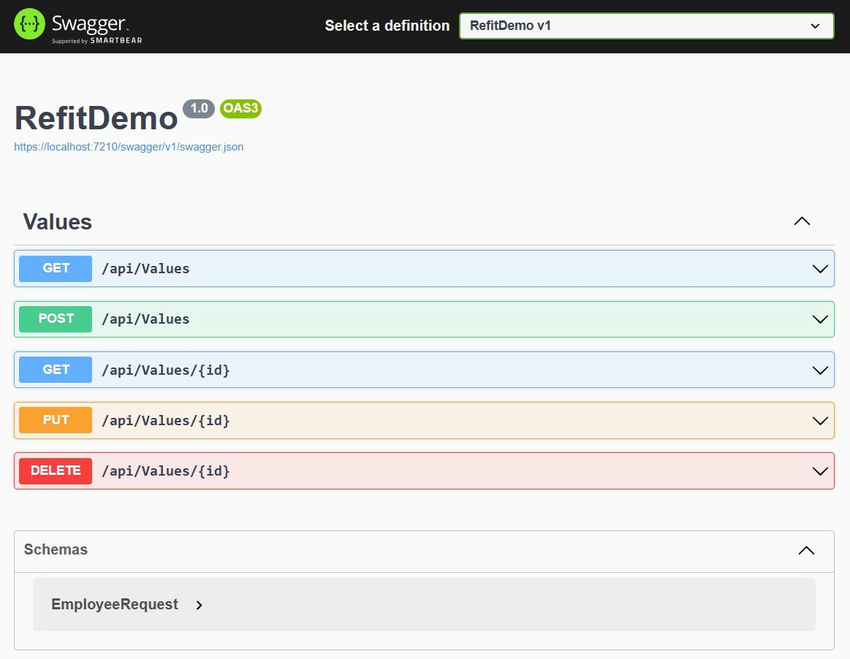Click the Swagger logo icon
The width and height of the screenshot is (850, 659).
click(x=29, y=25)
